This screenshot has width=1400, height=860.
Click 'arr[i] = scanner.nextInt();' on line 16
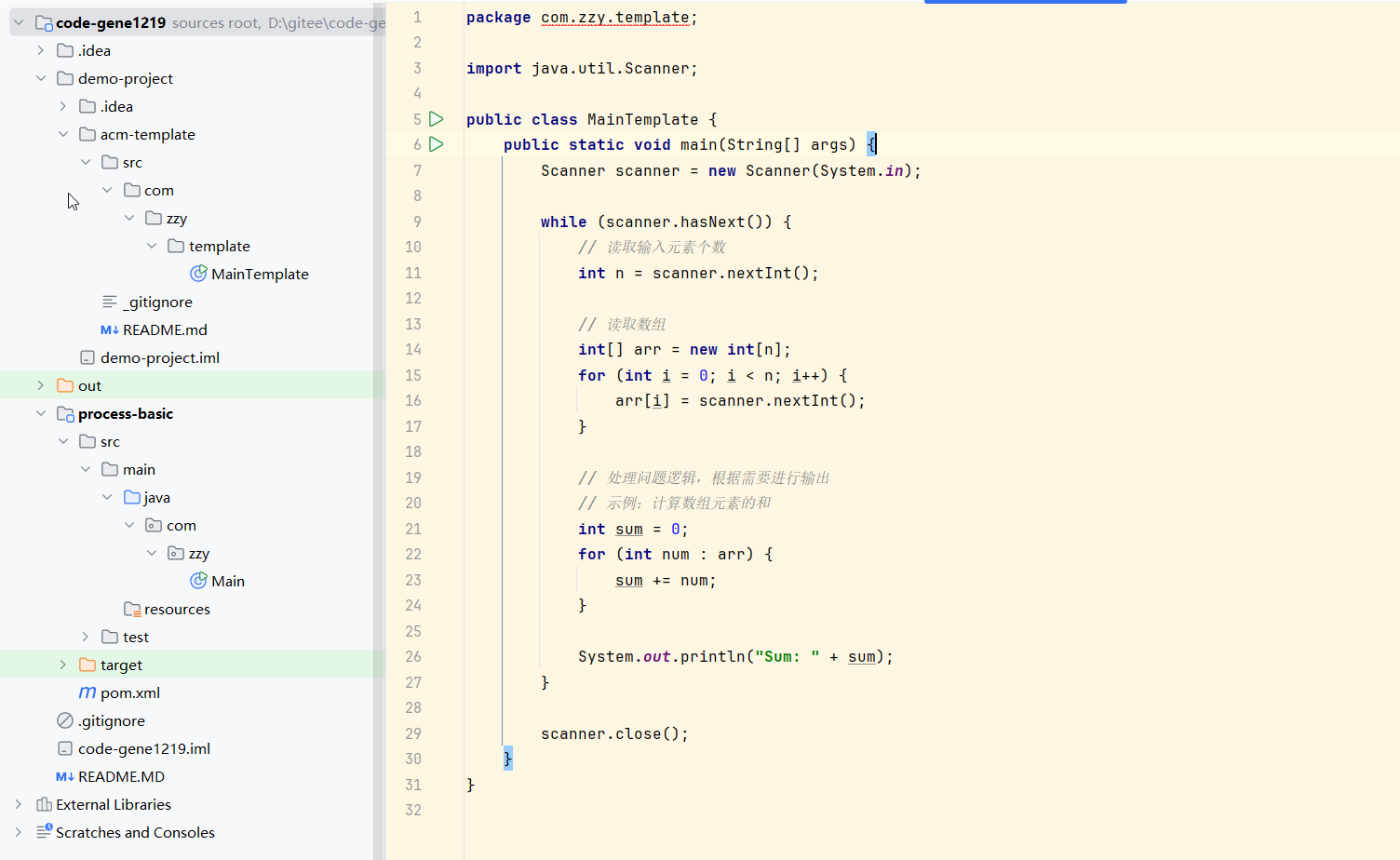click(x=740, y=400)
